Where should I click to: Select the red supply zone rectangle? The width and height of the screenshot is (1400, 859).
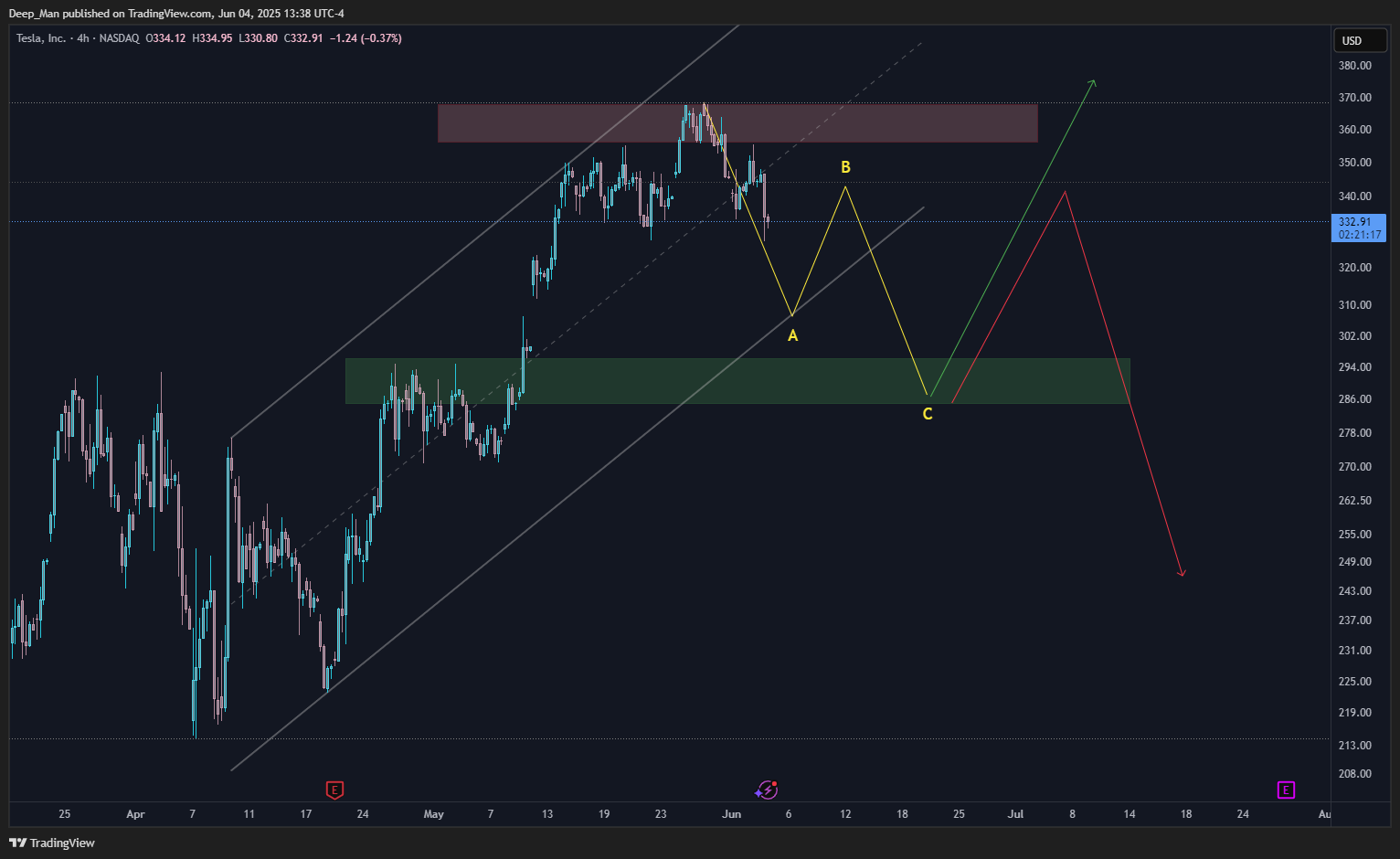(x=737, y=123)
